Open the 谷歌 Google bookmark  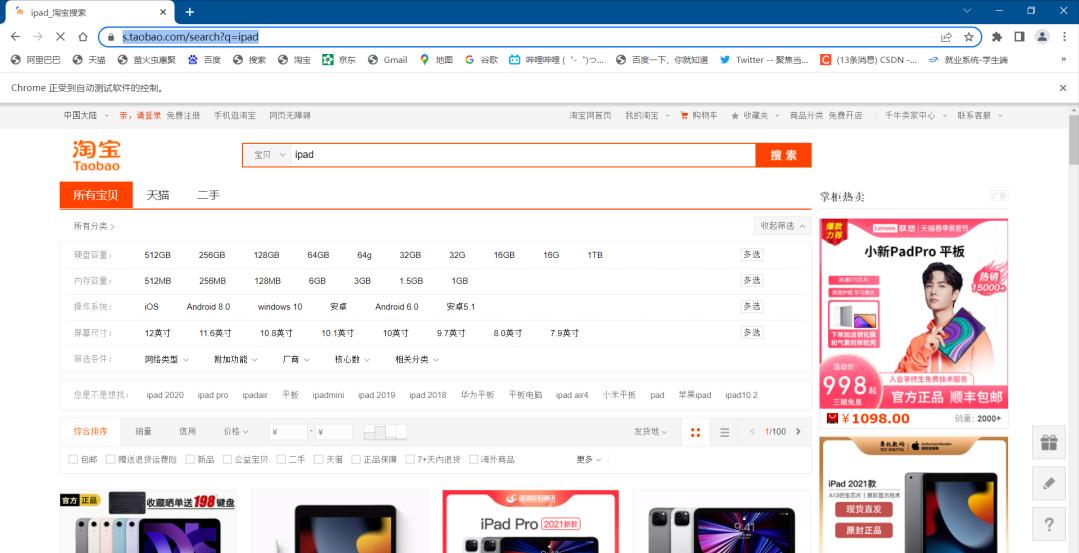(481, 60)
